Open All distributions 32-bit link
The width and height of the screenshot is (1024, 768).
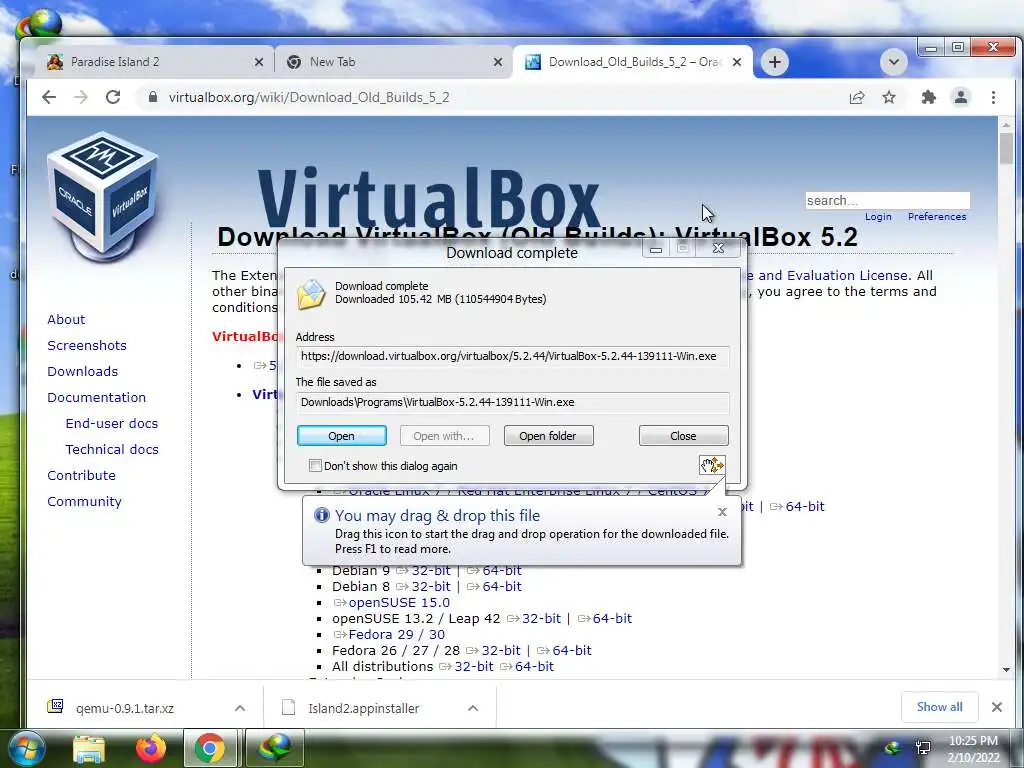click(x=473, y=667)
